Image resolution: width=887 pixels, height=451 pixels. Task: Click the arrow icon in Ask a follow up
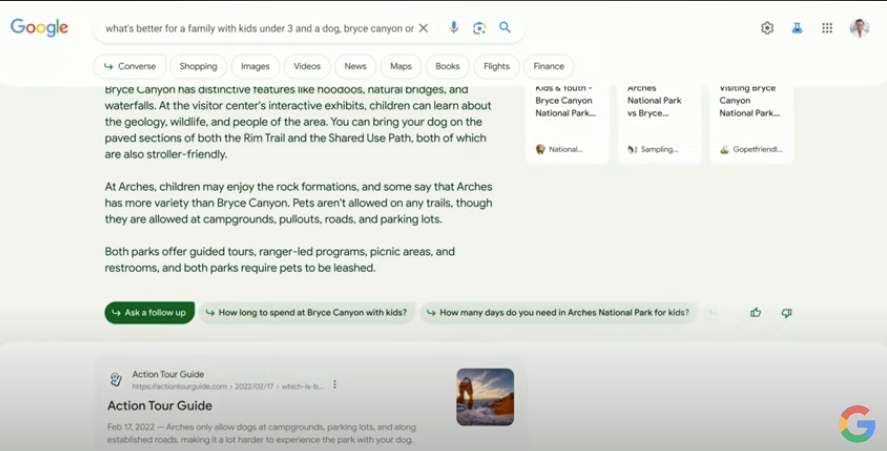click(x=116, y=312)
